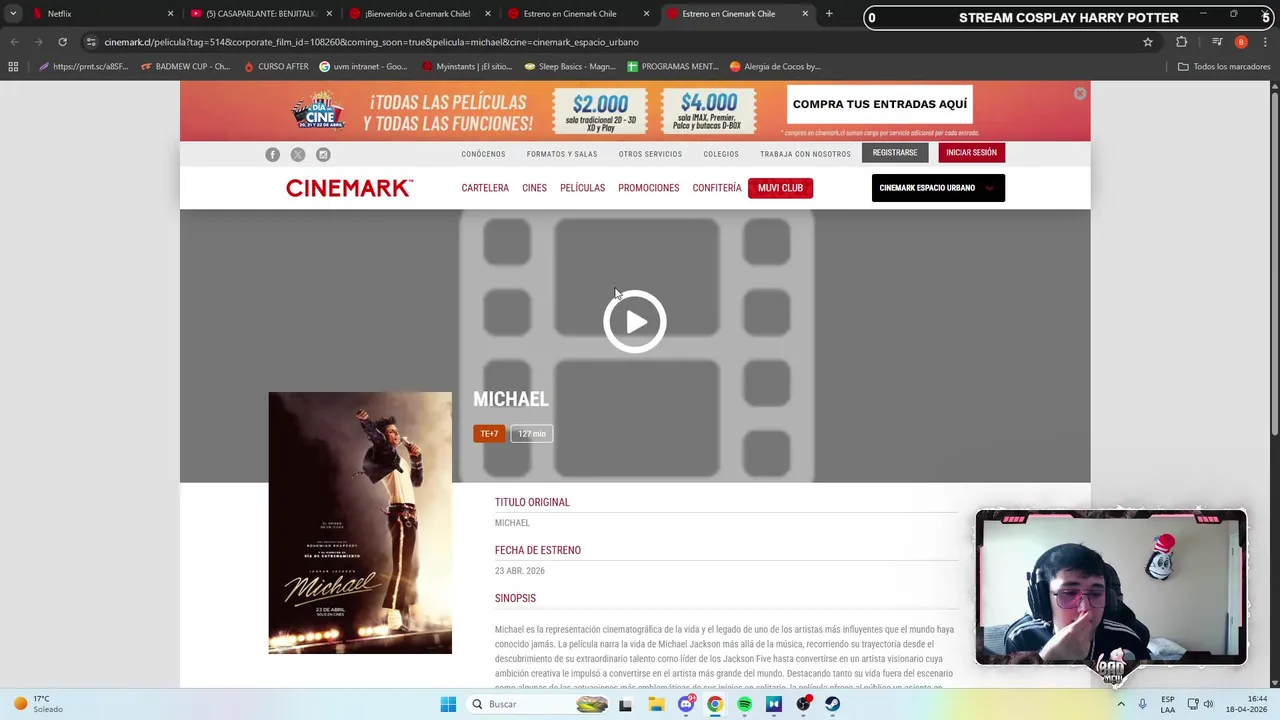
Task: Click the page vertical scrollbar
Action: [x=1274, y=263]
